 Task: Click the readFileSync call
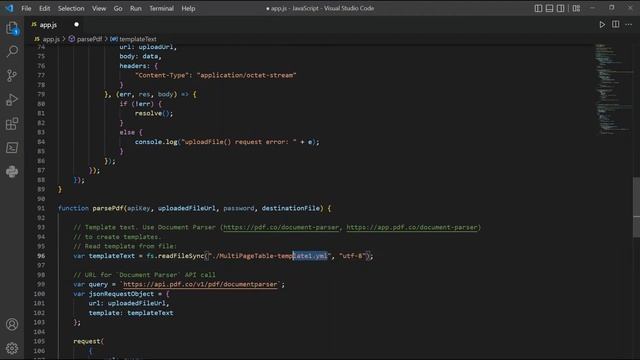point(180,256)
